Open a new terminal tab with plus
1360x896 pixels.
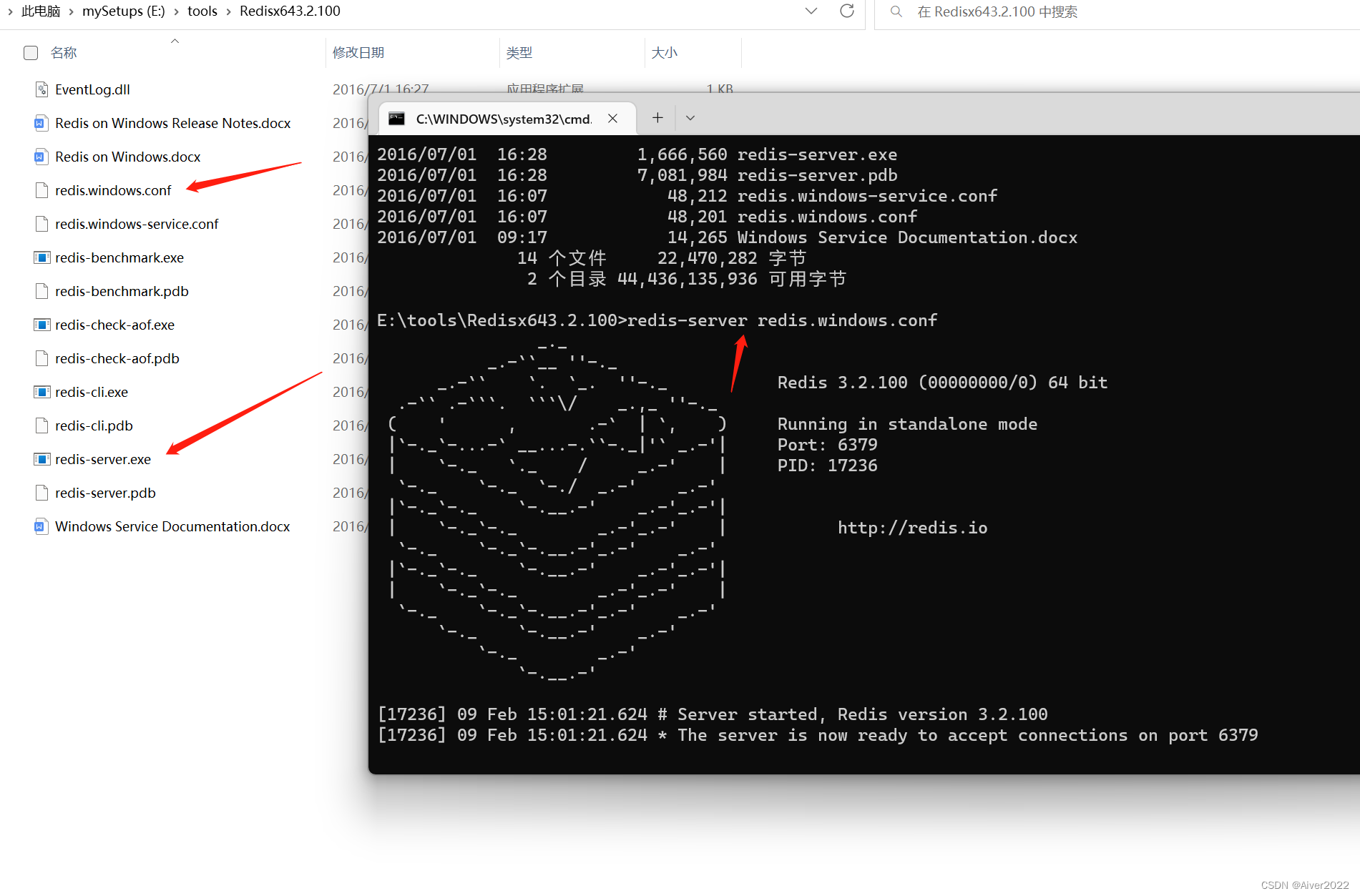pyautogui.click(x=657, y=118)
